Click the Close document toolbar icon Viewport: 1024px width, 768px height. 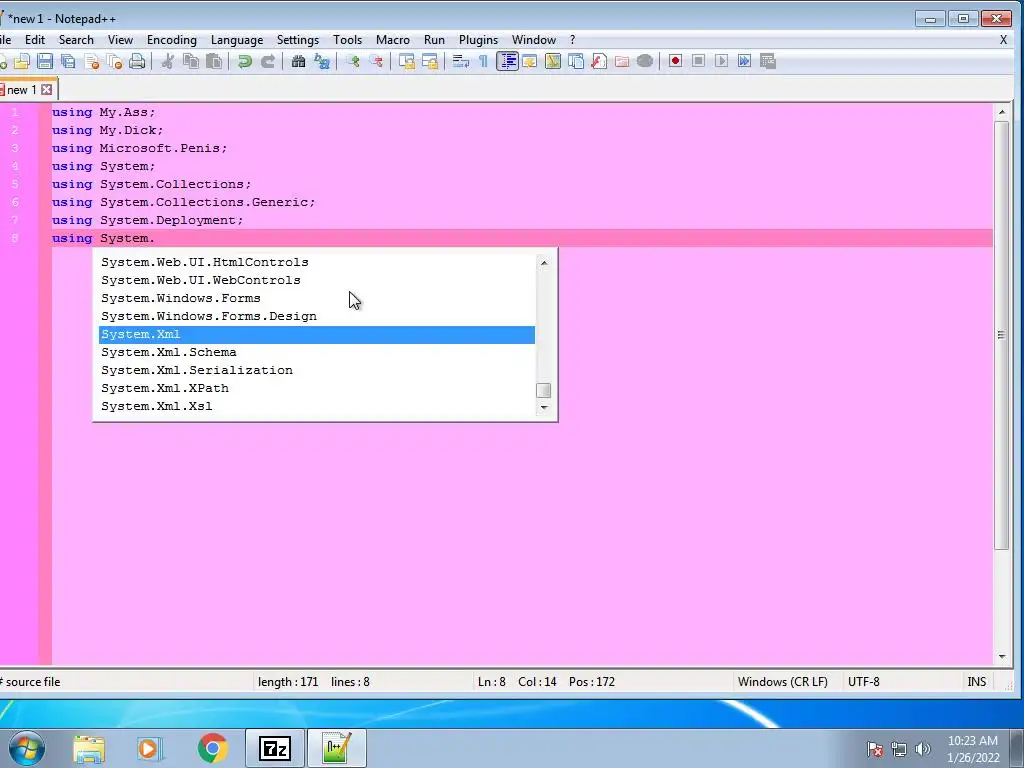coord(91,61)
